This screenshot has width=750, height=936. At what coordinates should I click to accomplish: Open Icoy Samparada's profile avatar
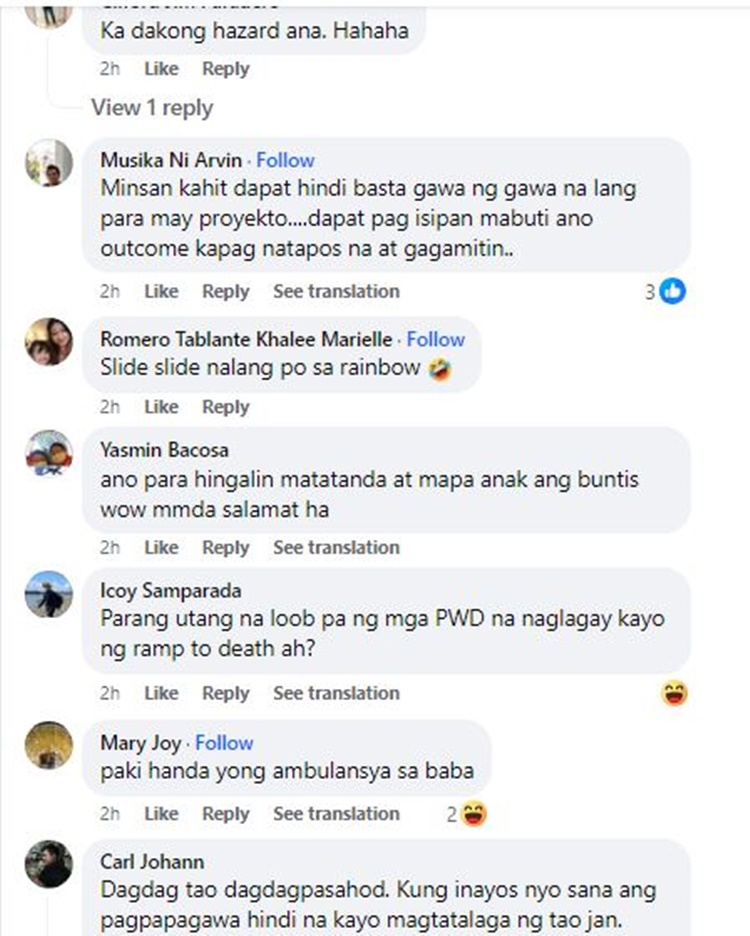[x=48, y=594]
